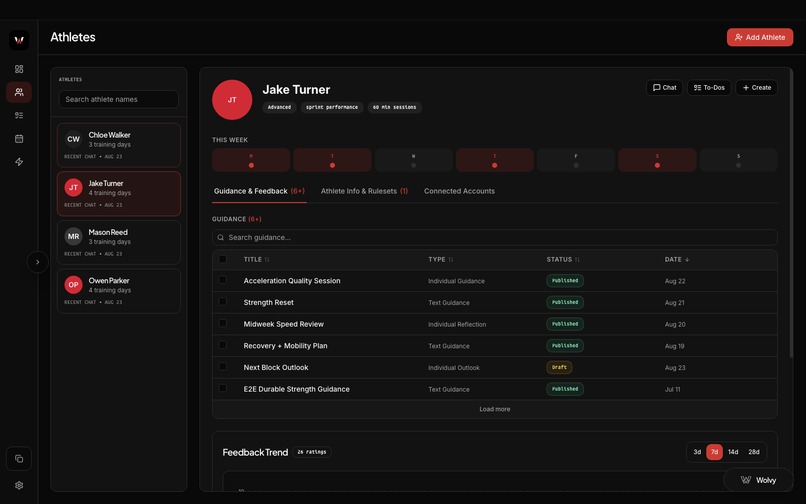Click the Search athlete names field
806x504 pixels.
(119, 99)
